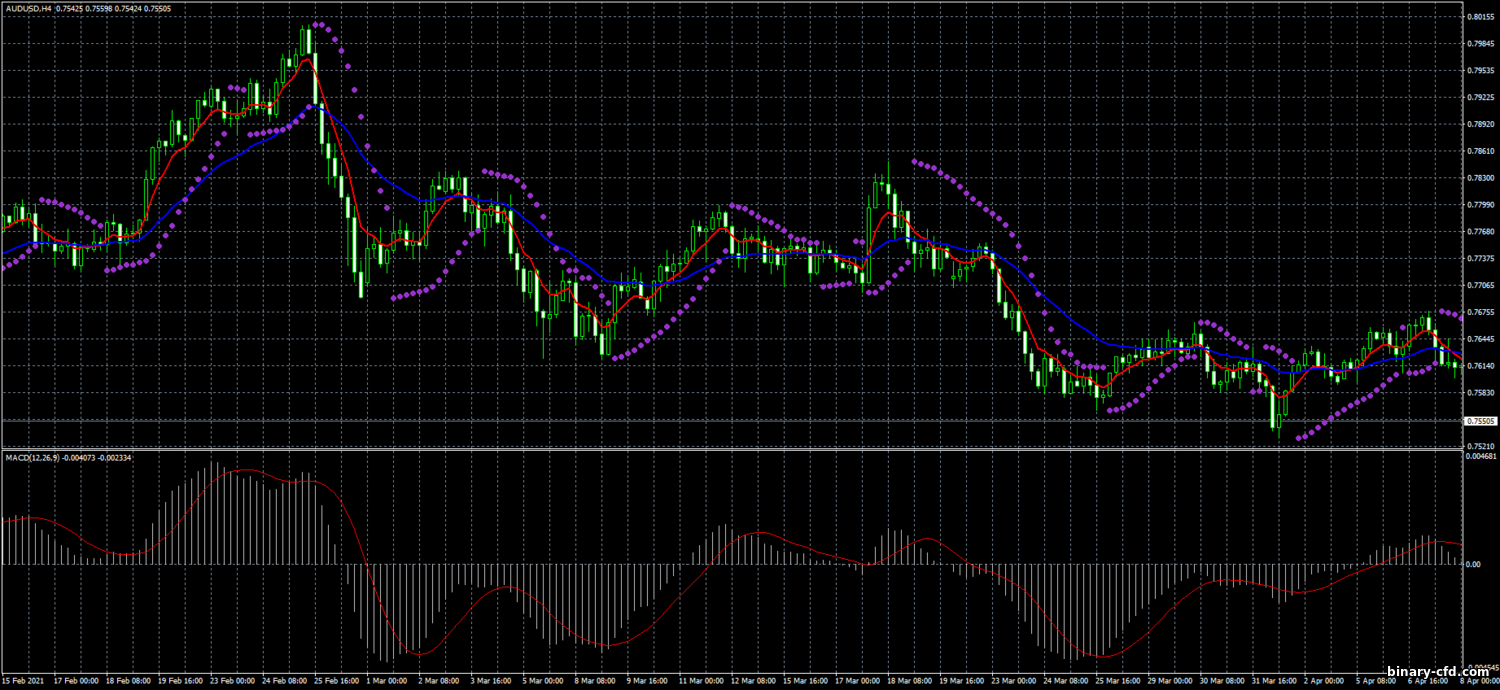Viewport: 1500px width, 690px height.
Task: Select the 0.77065 price axis label
Action: coord(1481,285)
